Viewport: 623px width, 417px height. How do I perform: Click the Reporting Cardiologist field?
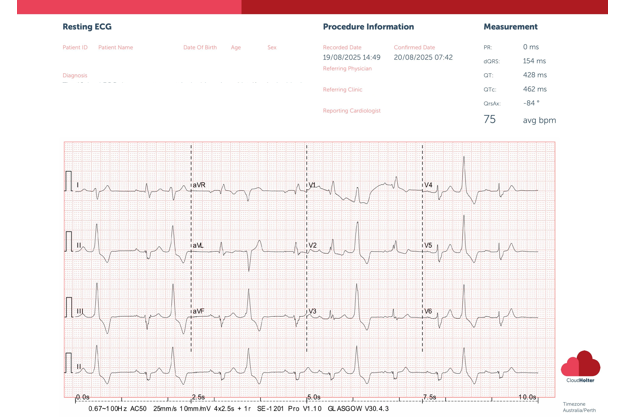(x=352, y=110)
